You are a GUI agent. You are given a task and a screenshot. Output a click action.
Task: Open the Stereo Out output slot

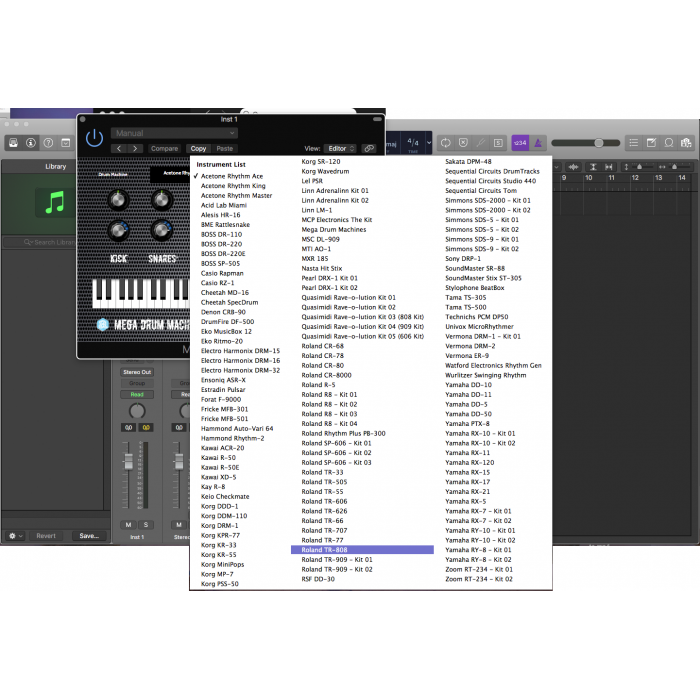(x=137, y=372)
